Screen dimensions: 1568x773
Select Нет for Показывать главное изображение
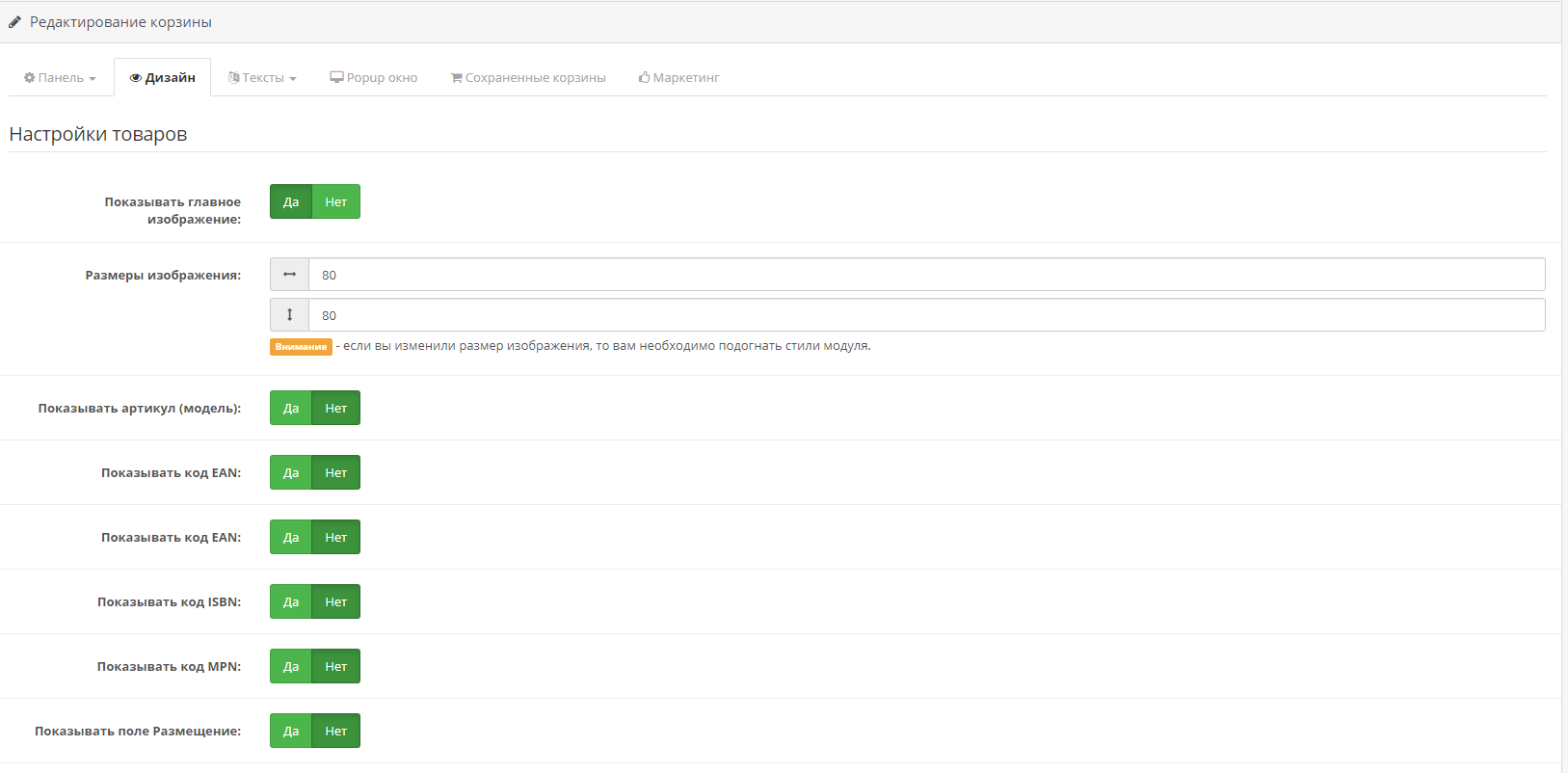pos(335,202)
